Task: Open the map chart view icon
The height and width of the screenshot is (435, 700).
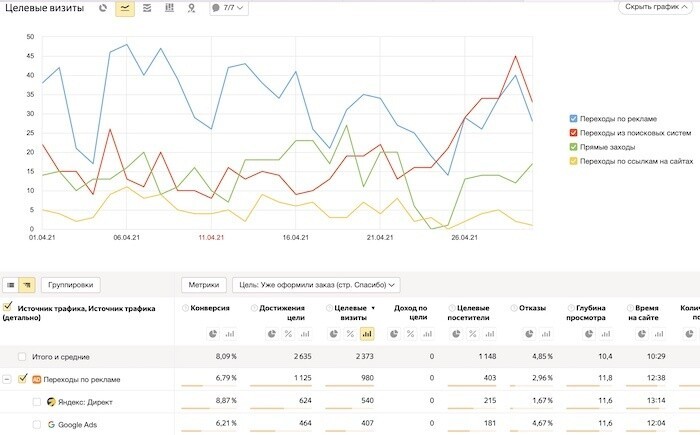Action: [192, 8]
